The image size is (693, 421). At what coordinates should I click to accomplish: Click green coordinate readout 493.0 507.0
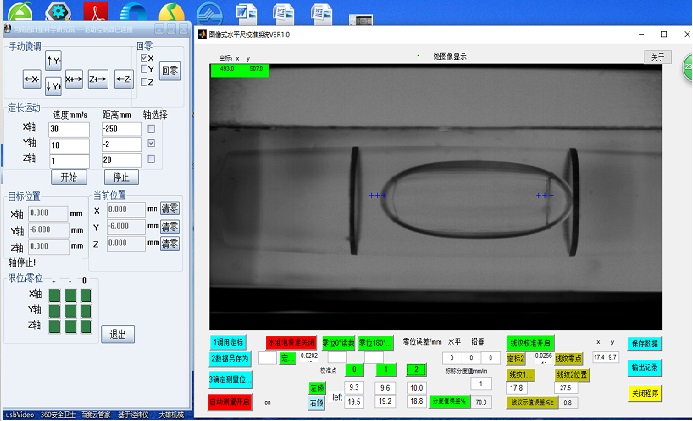(x=240, y=71)
